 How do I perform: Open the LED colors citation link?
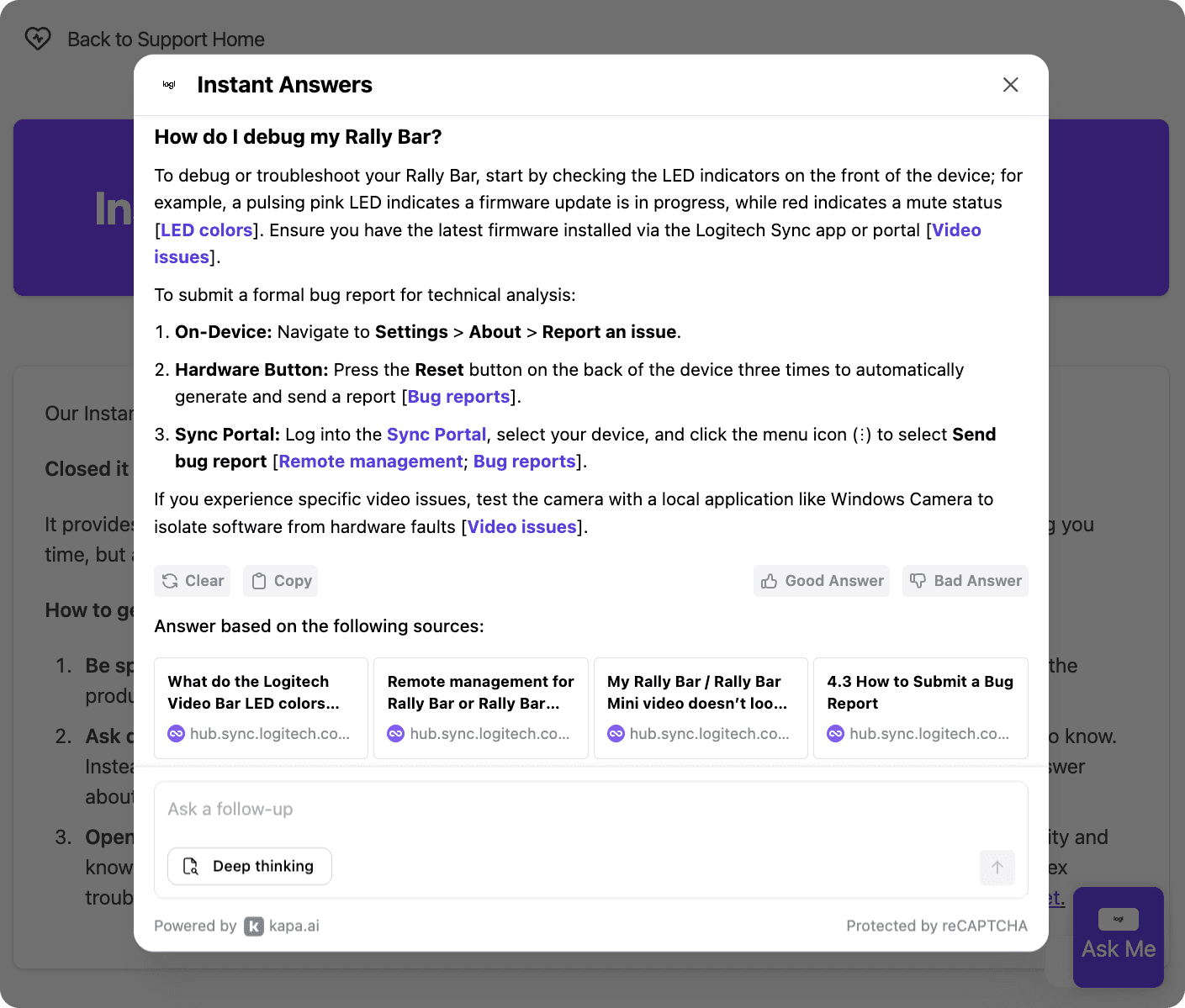coord(207,230)
